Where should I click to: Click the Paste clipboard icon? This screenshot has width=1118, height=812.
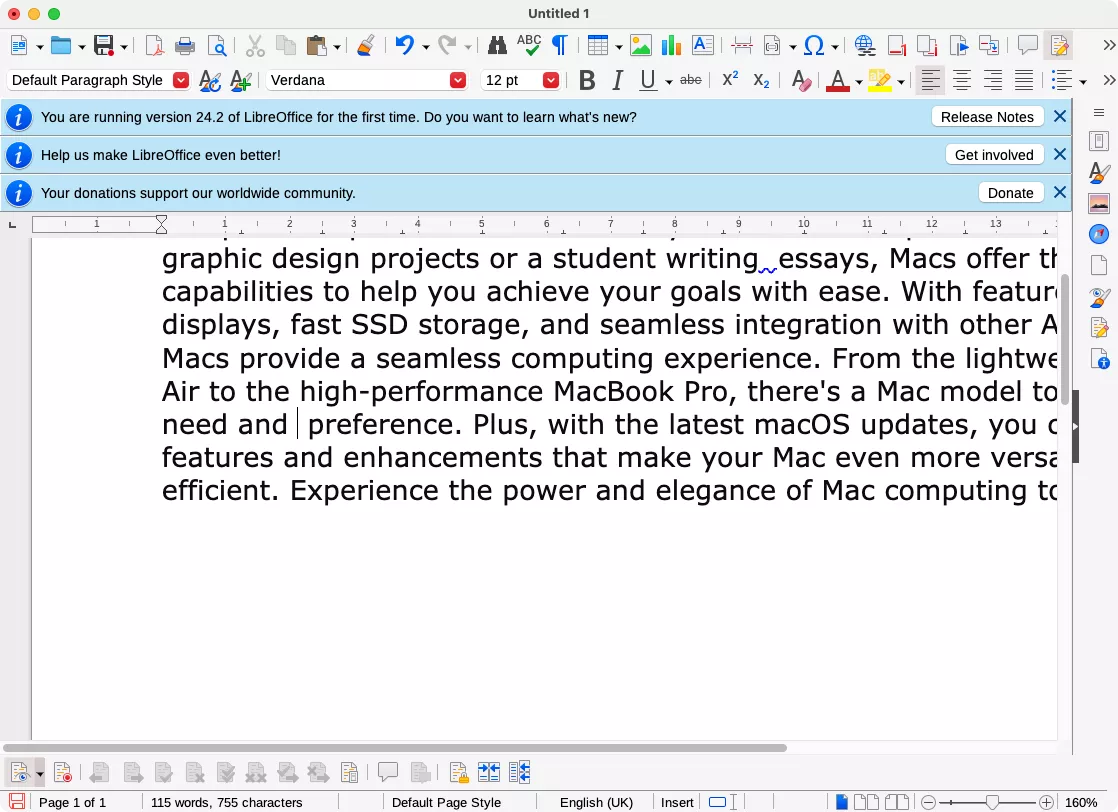tap(316, 46)
